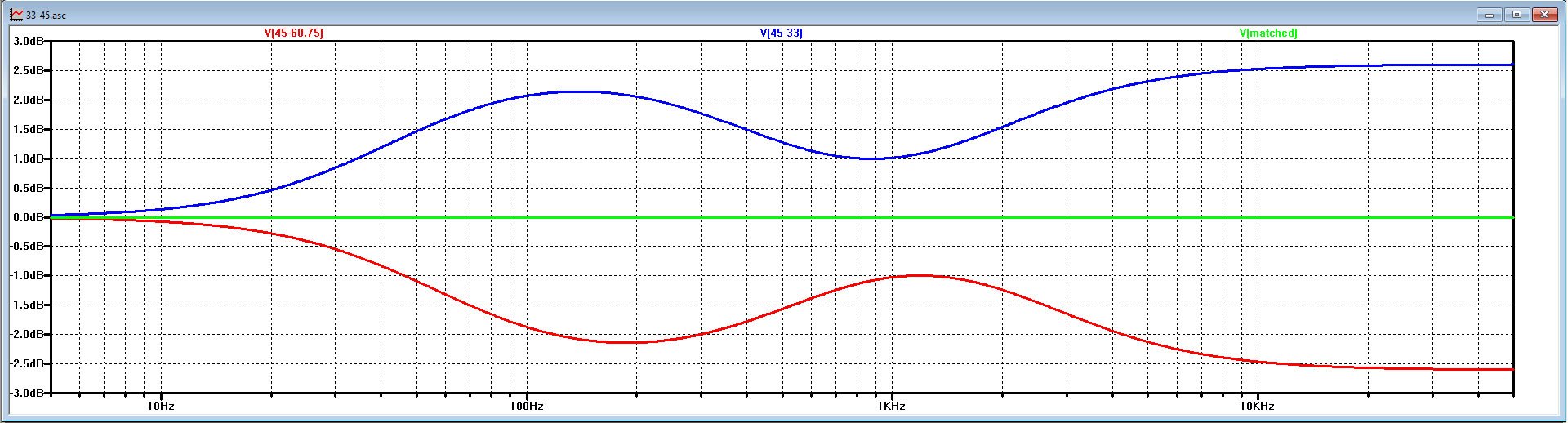Click the 3.0dB vertical axis label

coord(27,41)
